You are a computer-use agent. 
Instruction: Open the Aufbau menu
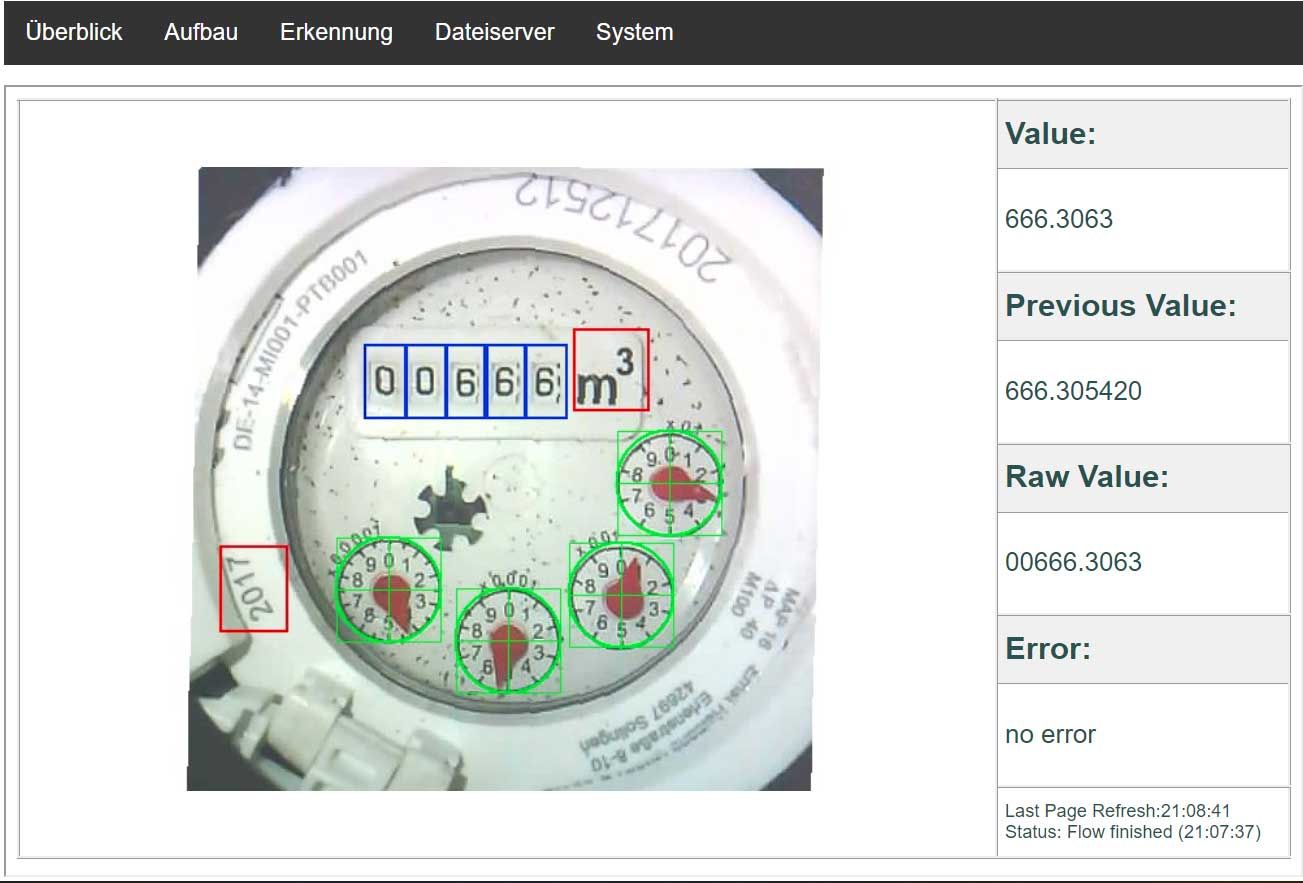pyautogui.click(x=201, y=32)
